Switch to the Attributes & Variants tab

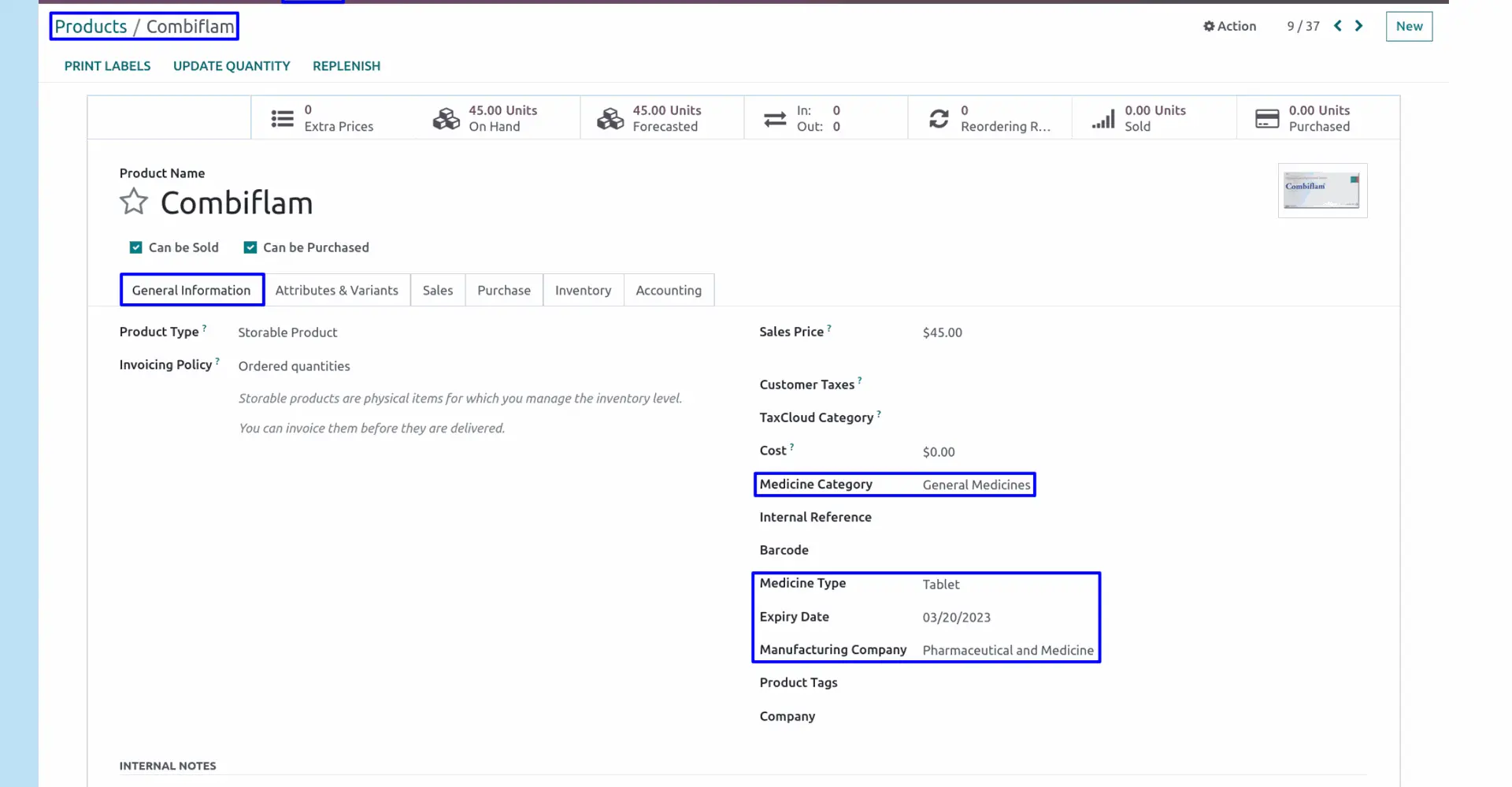click(x=337, y=290)
